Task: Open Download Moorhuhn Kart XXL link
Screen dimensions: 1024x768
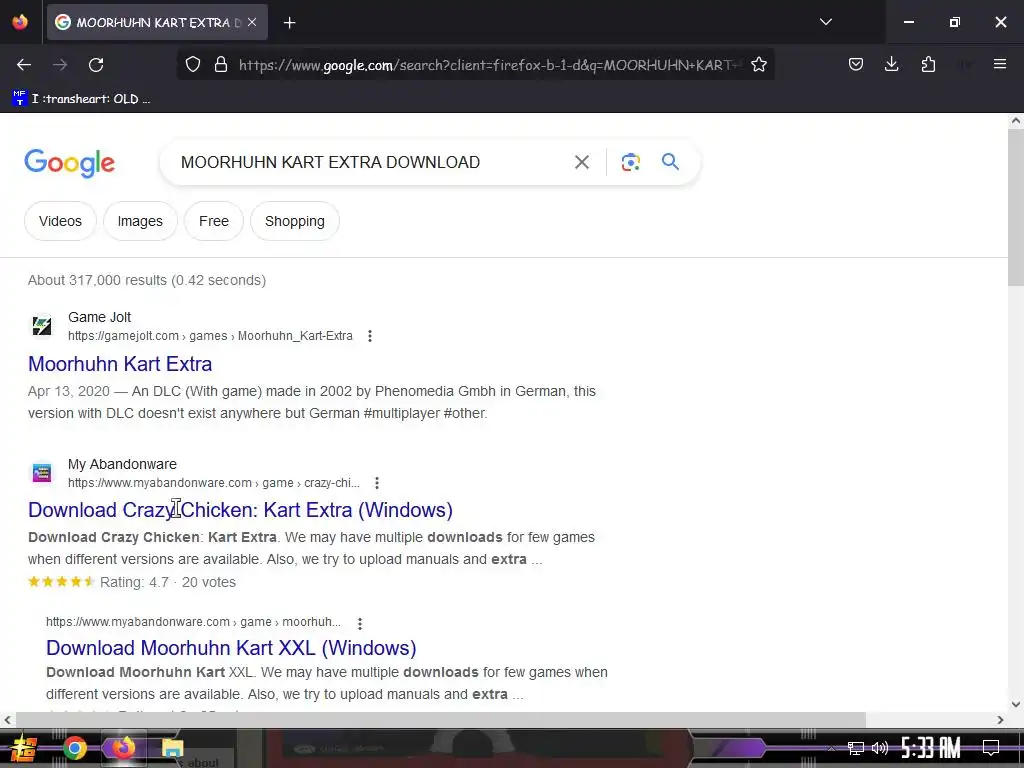Action: point(231,648)
